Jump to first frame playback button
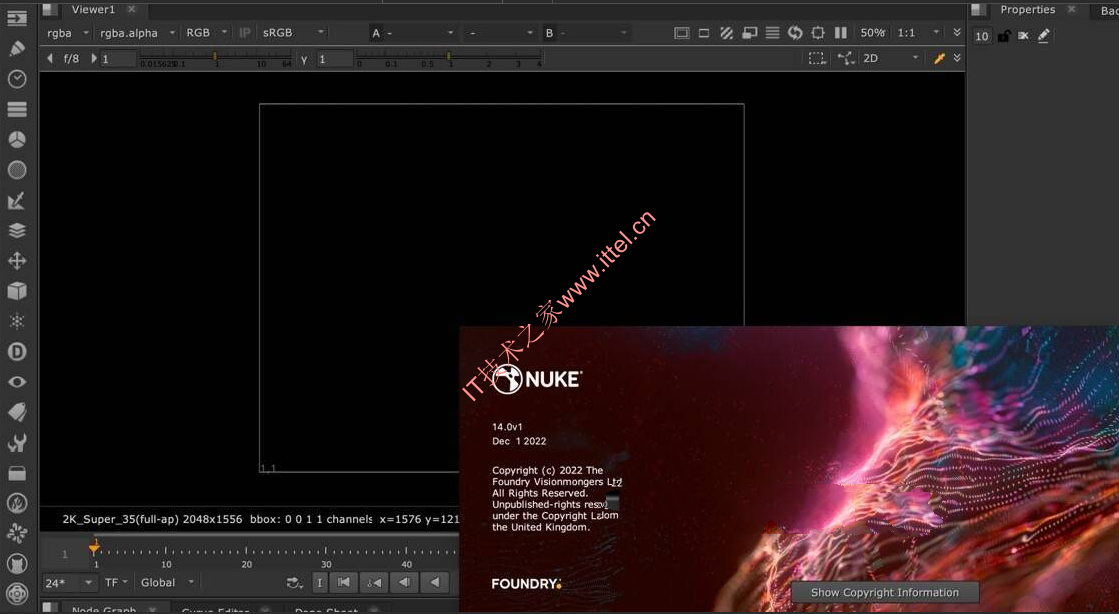The height and width of the screenshot is (614, 1119). click(x=343, y=583)
